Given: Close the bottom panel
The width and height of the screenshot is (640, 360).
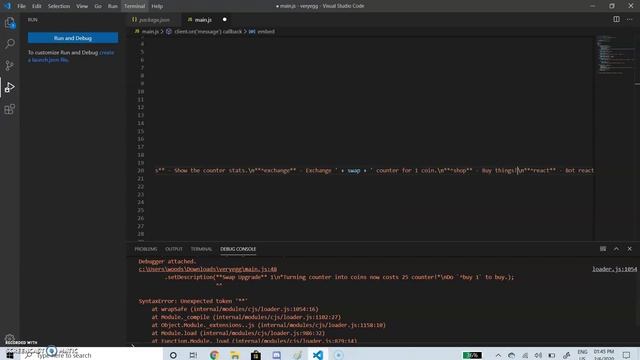Looking at the screenshot, I should [629, 249].
